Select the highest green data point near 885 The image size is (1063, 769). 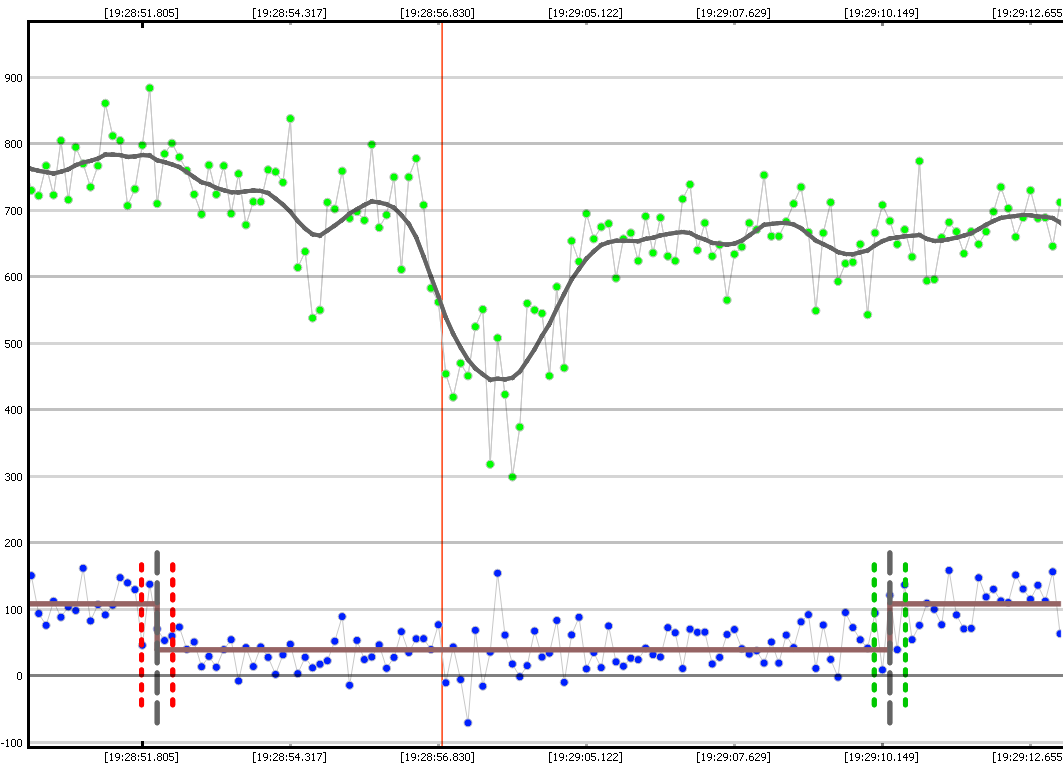coord(149,88)
